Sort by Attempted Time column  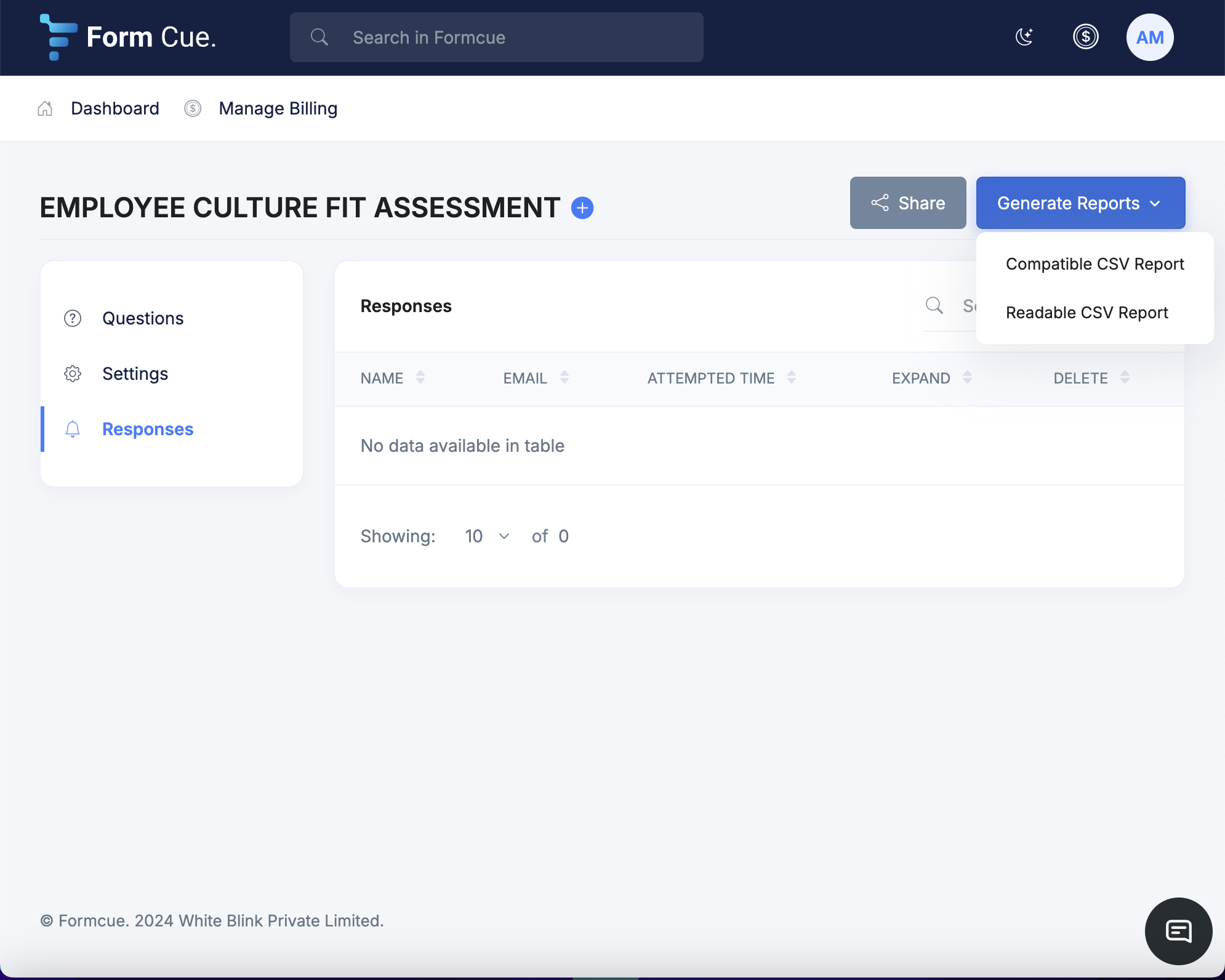tap(721, 378)
